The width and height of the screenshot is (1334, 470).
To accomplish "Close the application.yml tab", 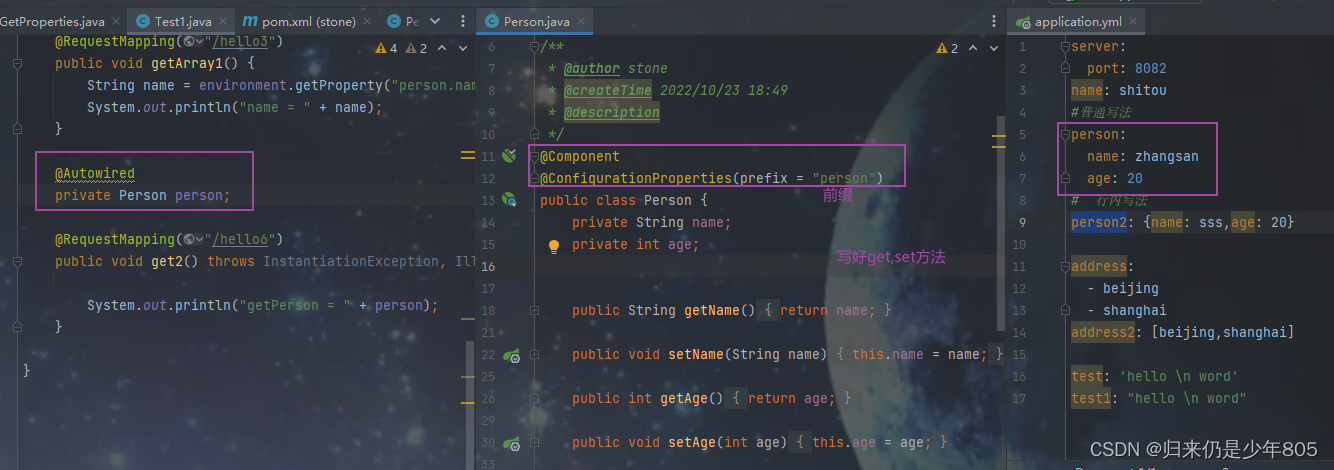I will 1135,21.
